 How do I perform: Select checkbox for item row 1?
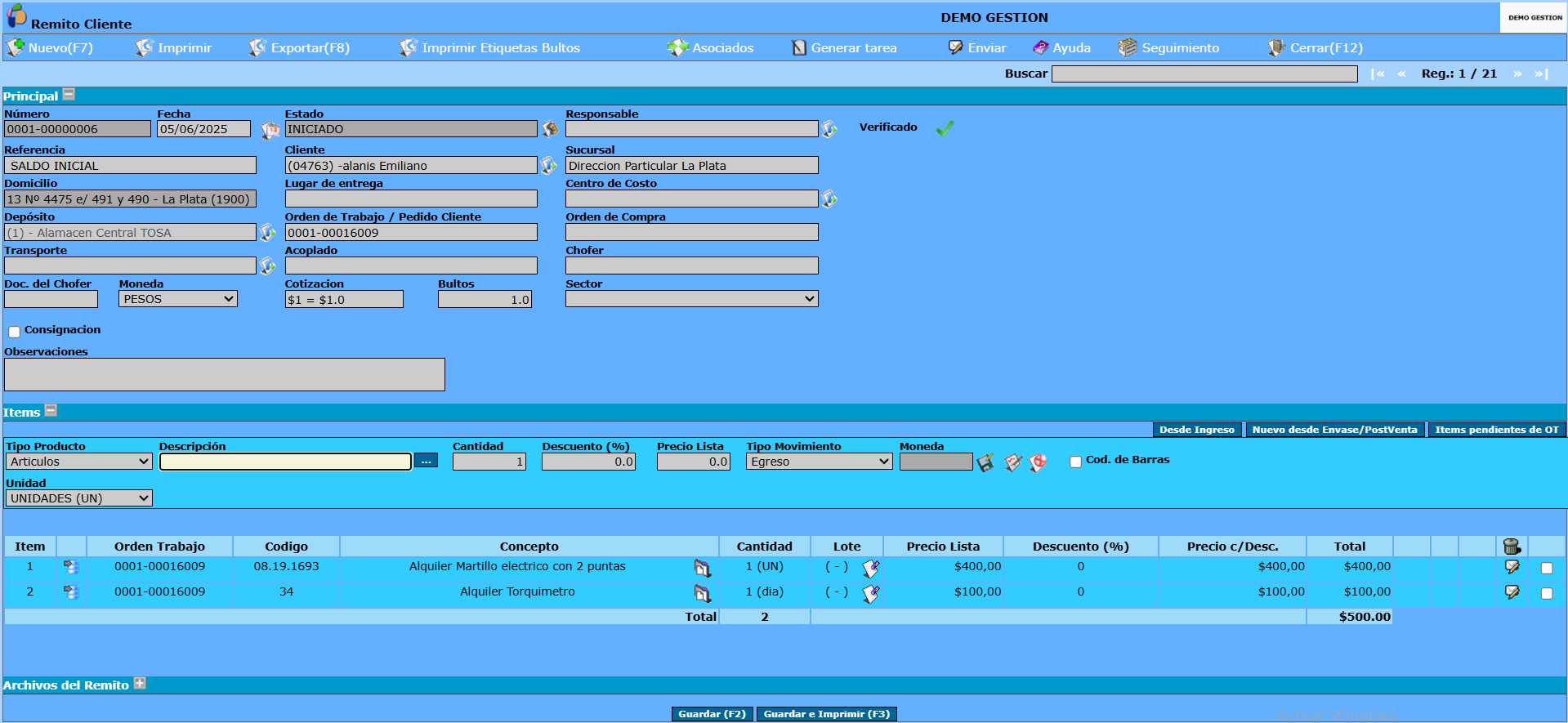click(1547, 568)
